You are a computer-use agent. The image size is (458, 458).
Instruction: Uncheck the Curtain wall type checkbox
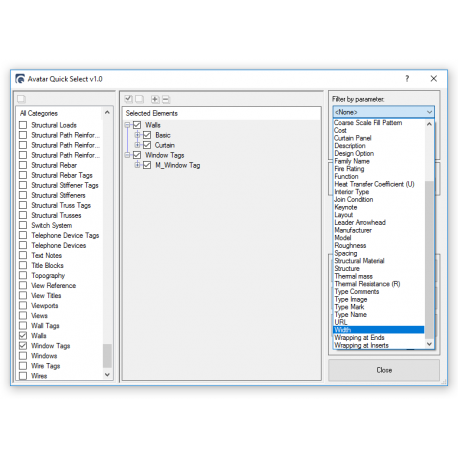pos(147,145)
